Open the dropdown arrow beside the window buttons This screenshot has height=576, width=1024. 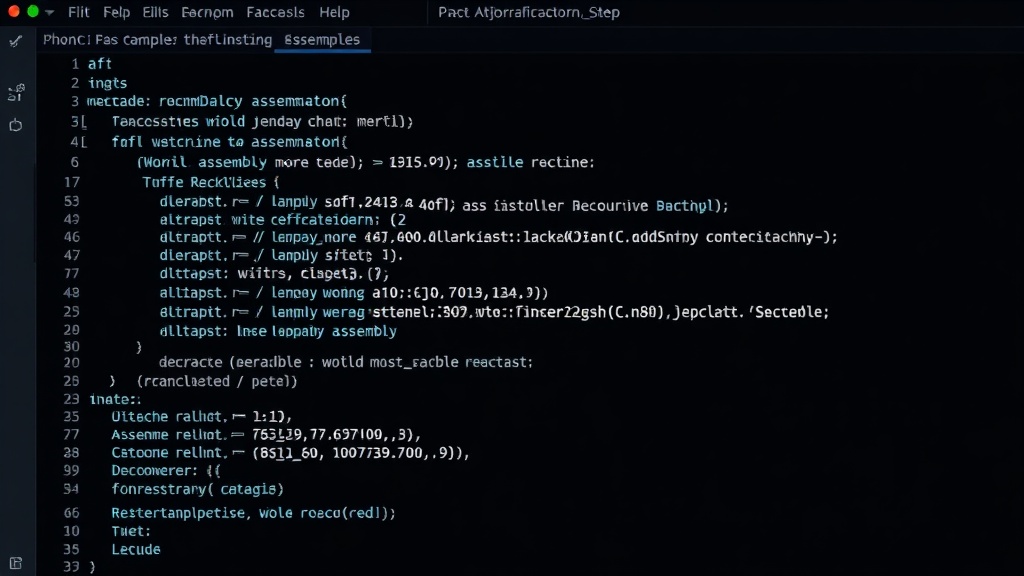pyautogui.click(x=49, y=12)
